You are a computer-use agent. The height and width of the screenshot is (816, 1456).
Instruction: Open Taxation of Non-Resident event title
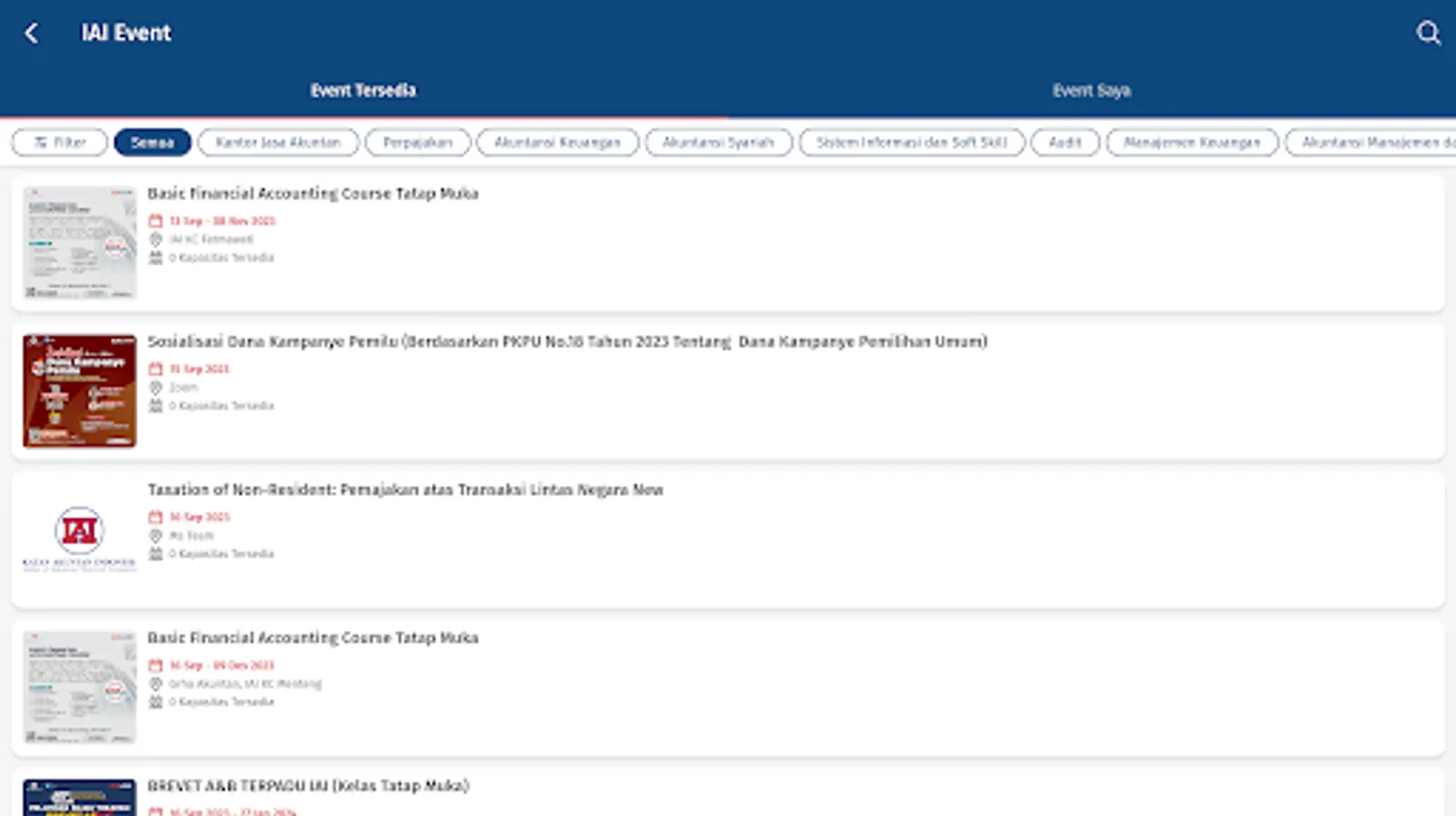tap(405, 490)
